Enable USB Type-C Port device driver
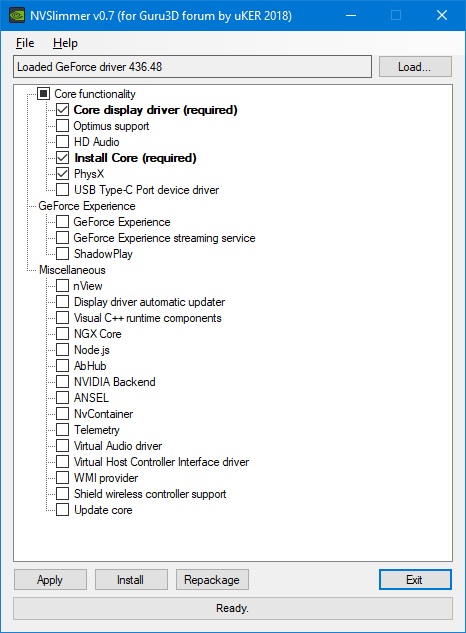Image resolution: width=466 pixels, height=633 pixels. point(63,190)
